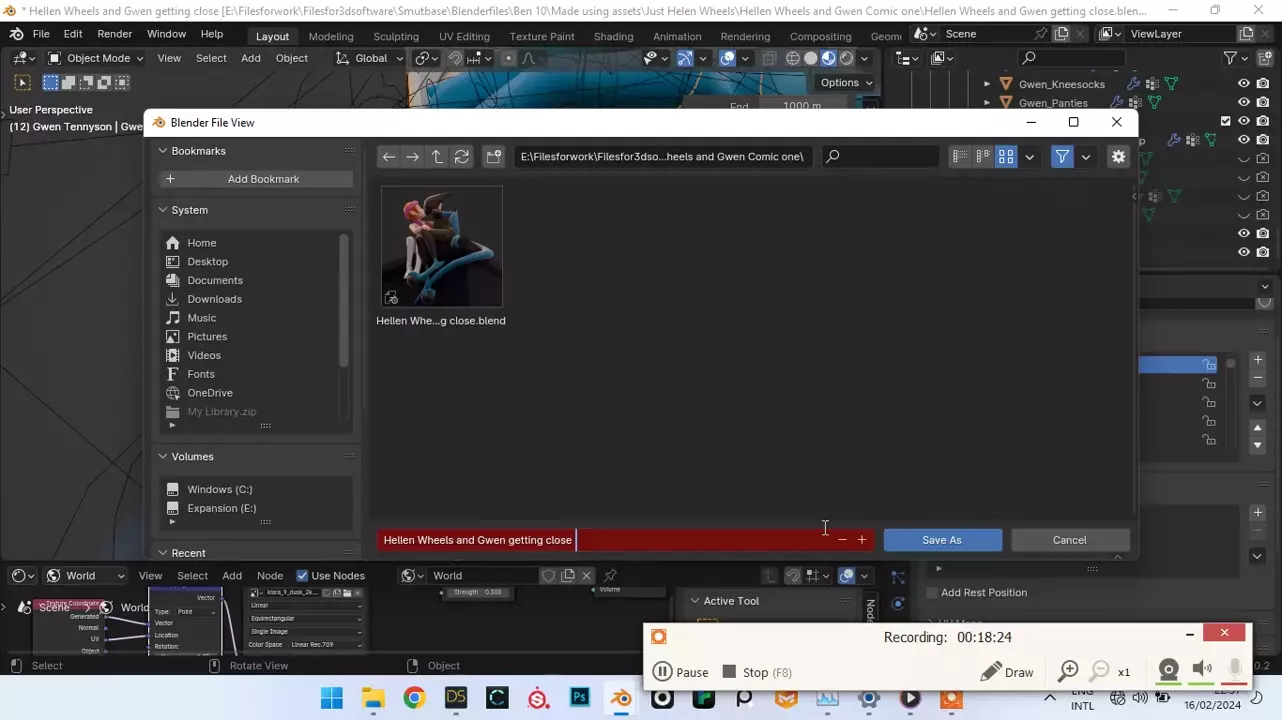Open filter settings dropdown arrow
Viewport: 1282px width, 720px height.
point(1085,157)
